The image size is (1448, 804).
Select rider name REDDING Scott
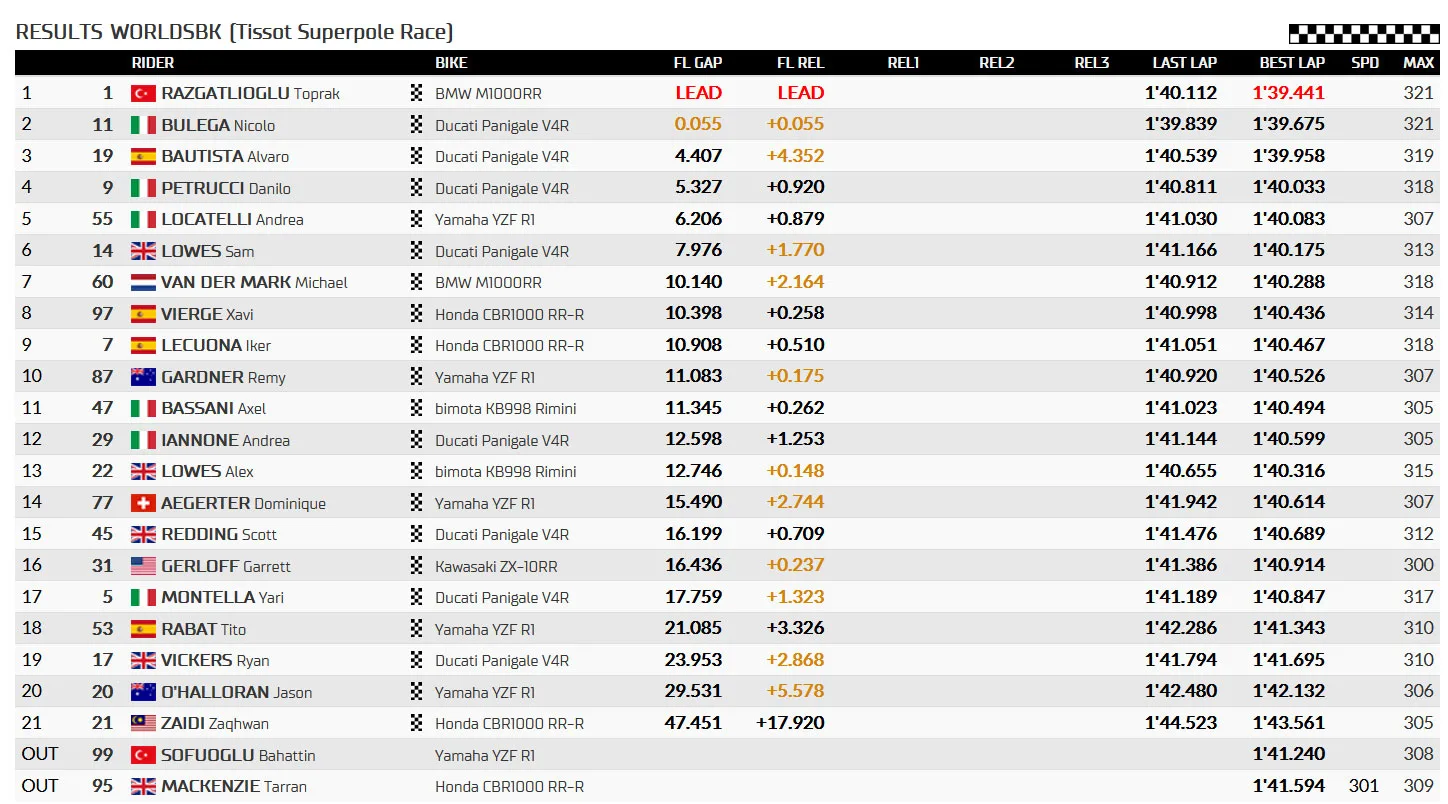coord(219,534)
